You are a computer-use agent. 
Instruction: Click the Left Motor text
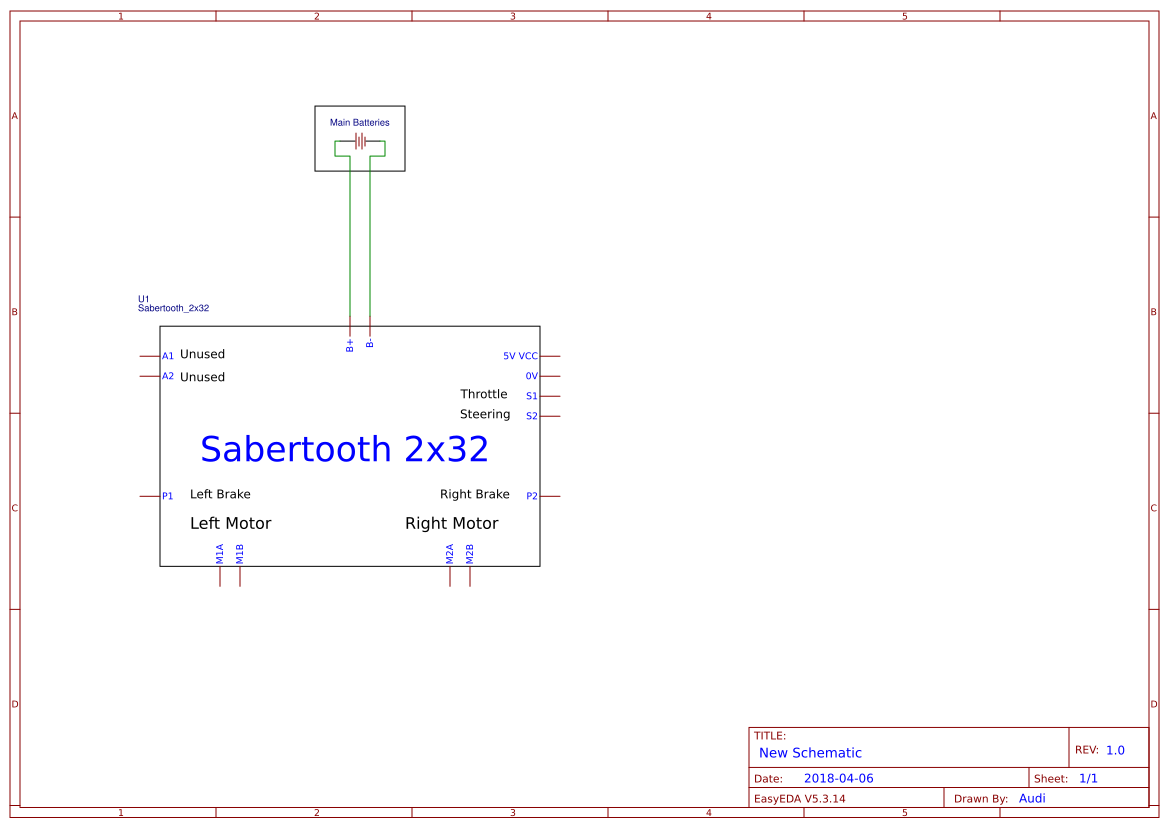coord(230,523)
